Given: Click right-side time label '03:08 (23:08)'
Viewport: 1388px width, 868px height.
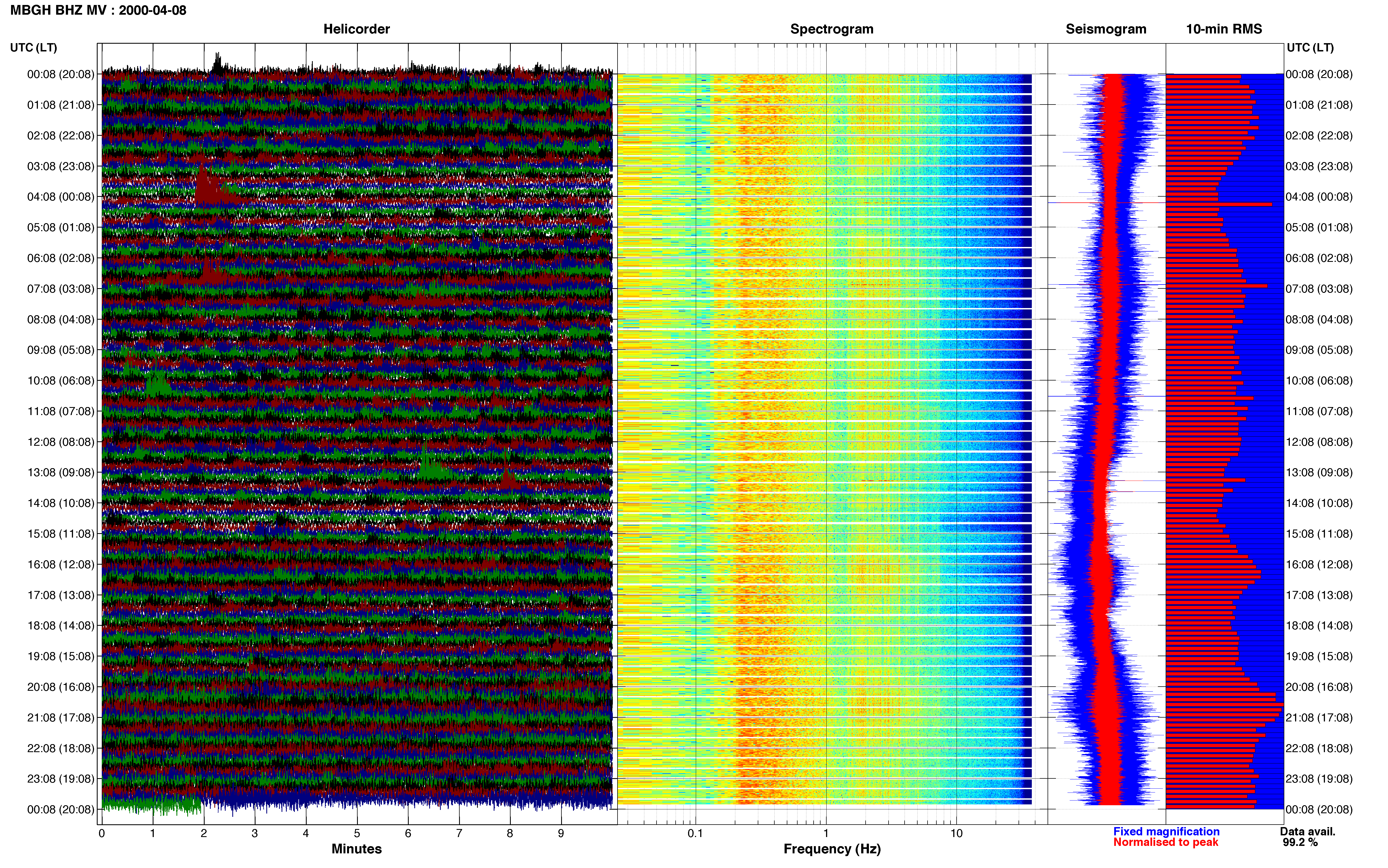Looking at the screenshot, I should pos(1319,166).
